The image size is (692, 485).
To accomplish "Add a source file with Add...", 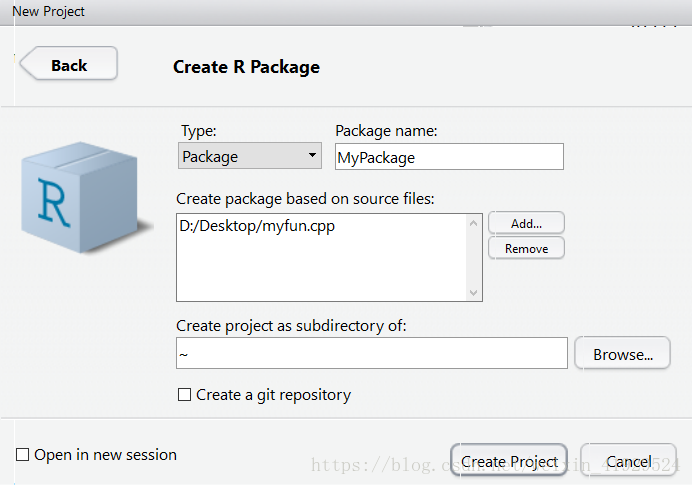I will pos(526,223).
